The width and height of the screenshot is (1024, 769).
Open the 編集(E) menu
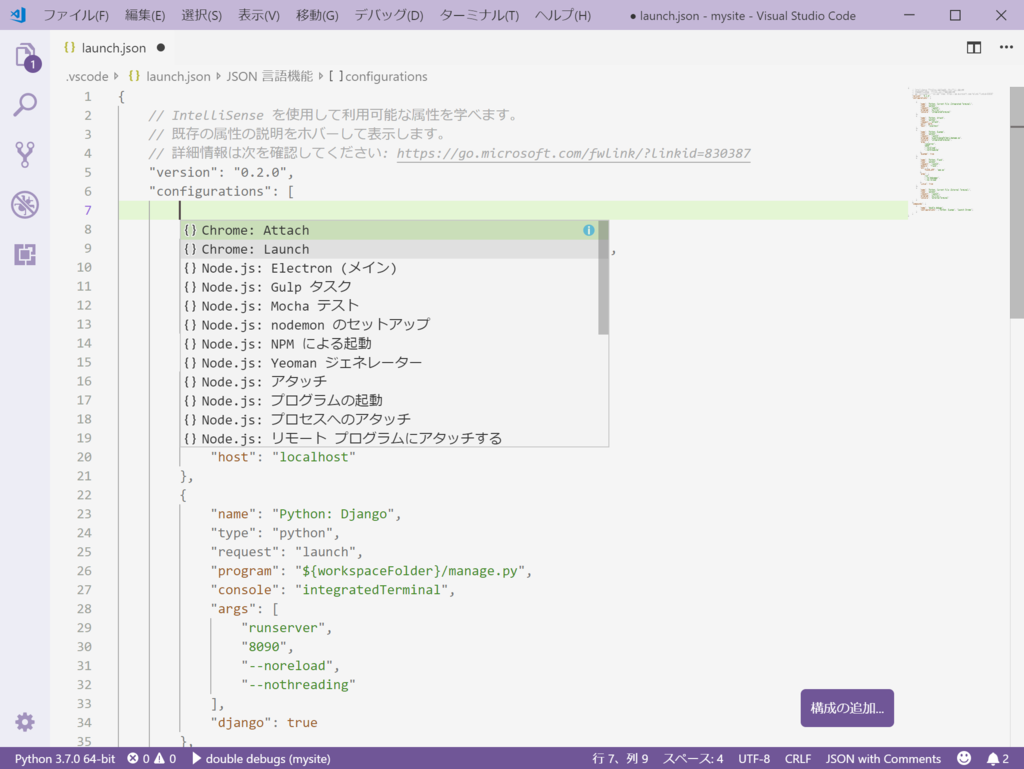pos(145,15)
